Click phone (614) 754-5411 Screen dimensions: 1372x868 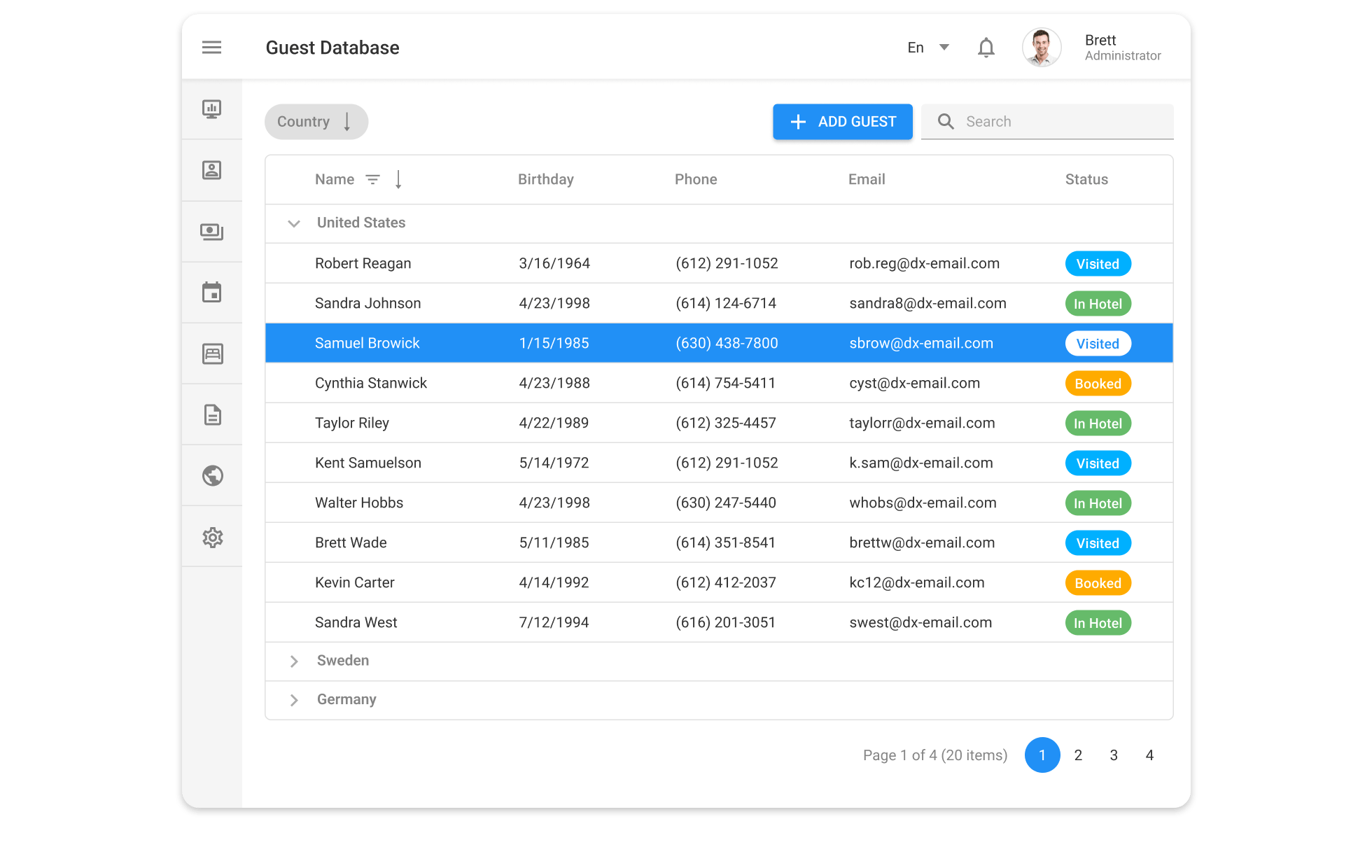click(x=725, y=383)
